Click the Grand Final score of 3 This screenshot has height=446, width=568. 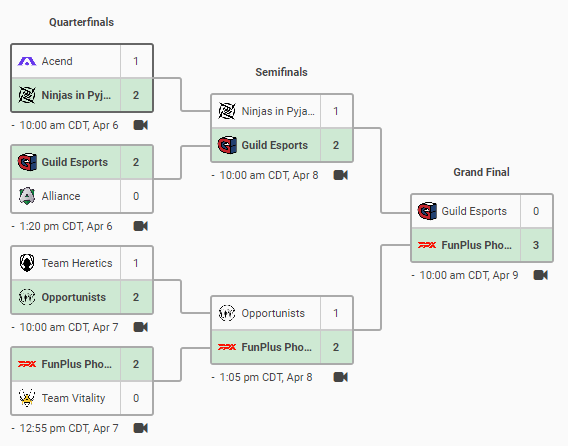pos(536,245)
